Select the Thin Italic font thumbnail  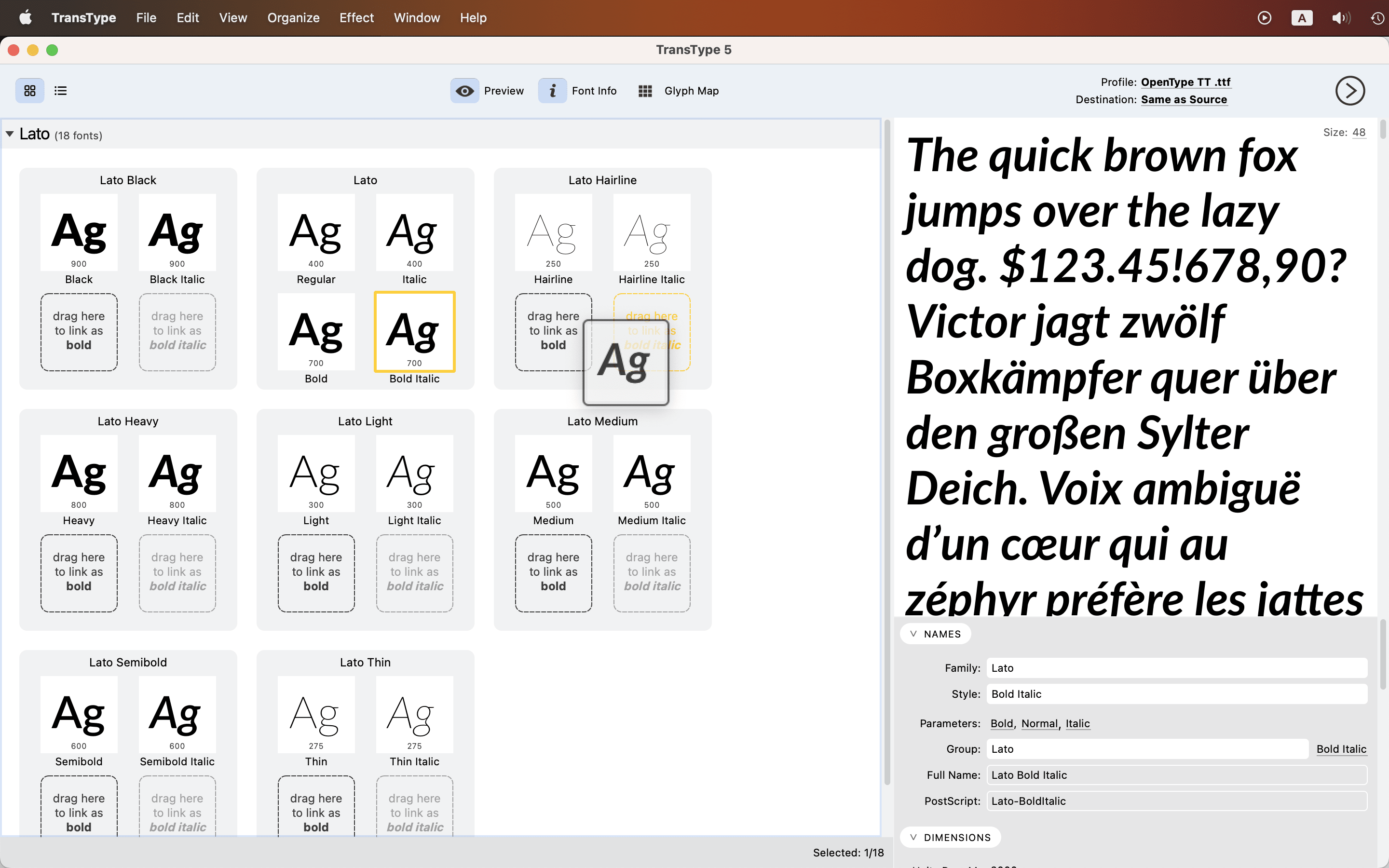[x=414, y=714]
